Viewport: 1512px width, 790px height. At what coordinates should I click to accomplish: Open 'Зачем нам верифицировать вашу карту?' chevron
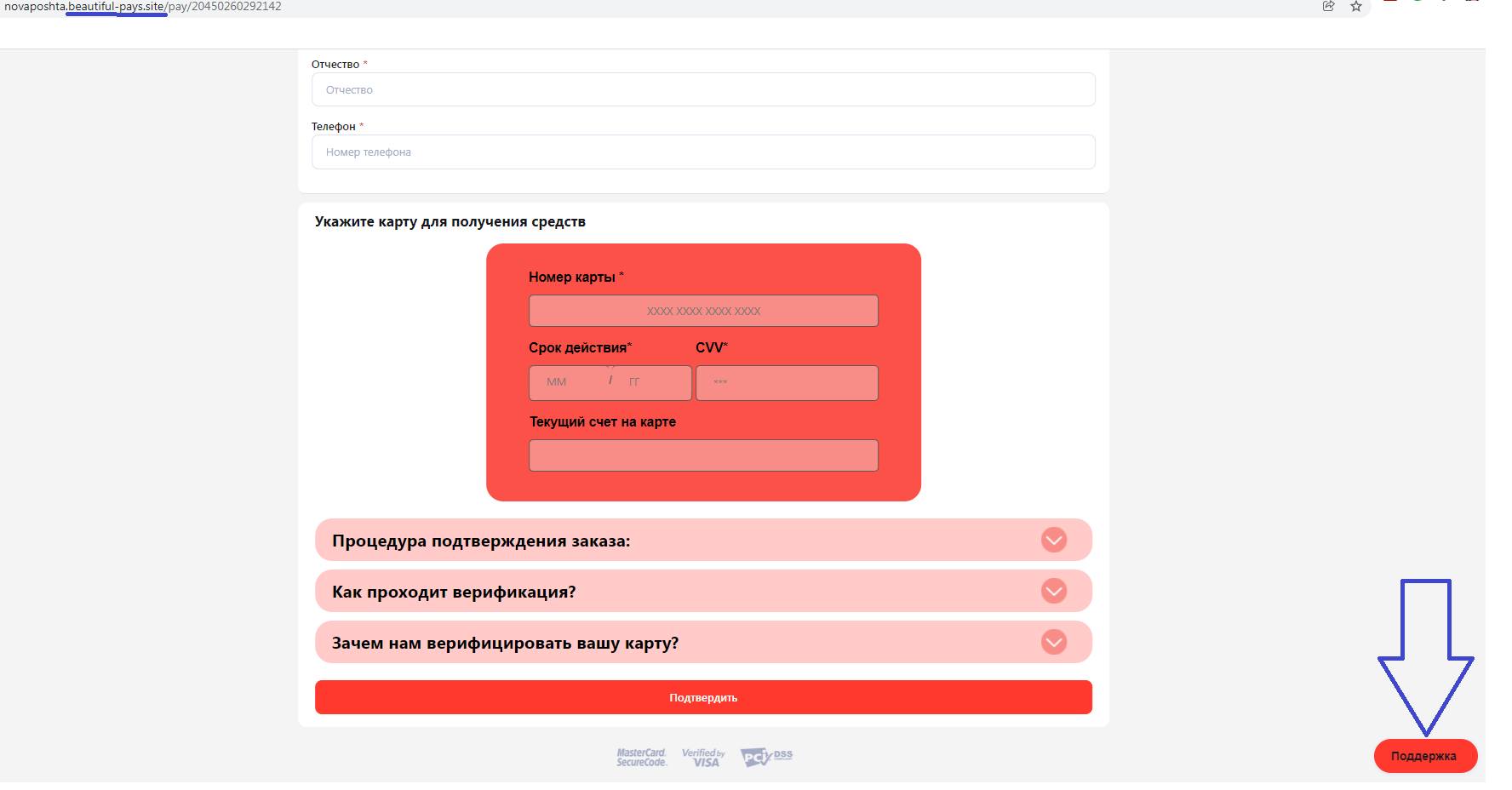[1053, 642]
